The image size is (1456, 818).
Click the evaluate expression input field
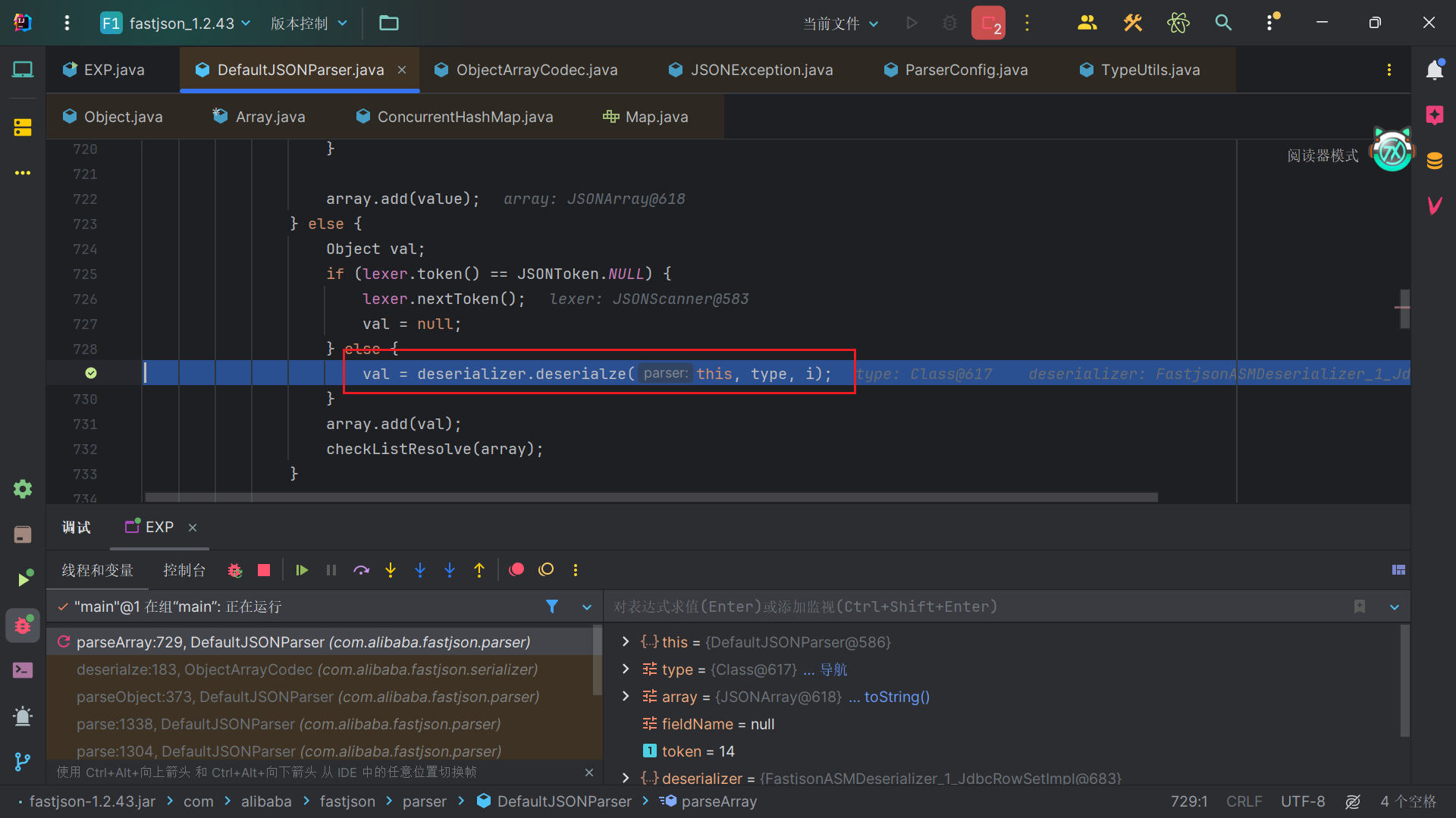point(978,606)
